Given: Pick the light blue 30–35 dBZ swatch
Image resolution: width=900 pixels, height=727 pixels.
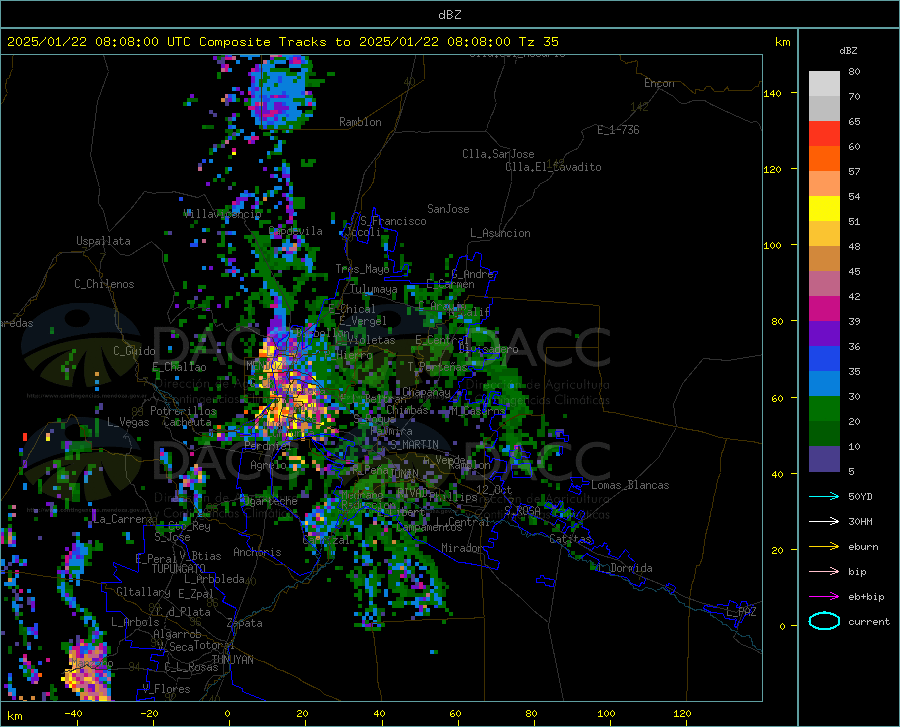Looking at the screenshot, I should (x=824, y=384).
